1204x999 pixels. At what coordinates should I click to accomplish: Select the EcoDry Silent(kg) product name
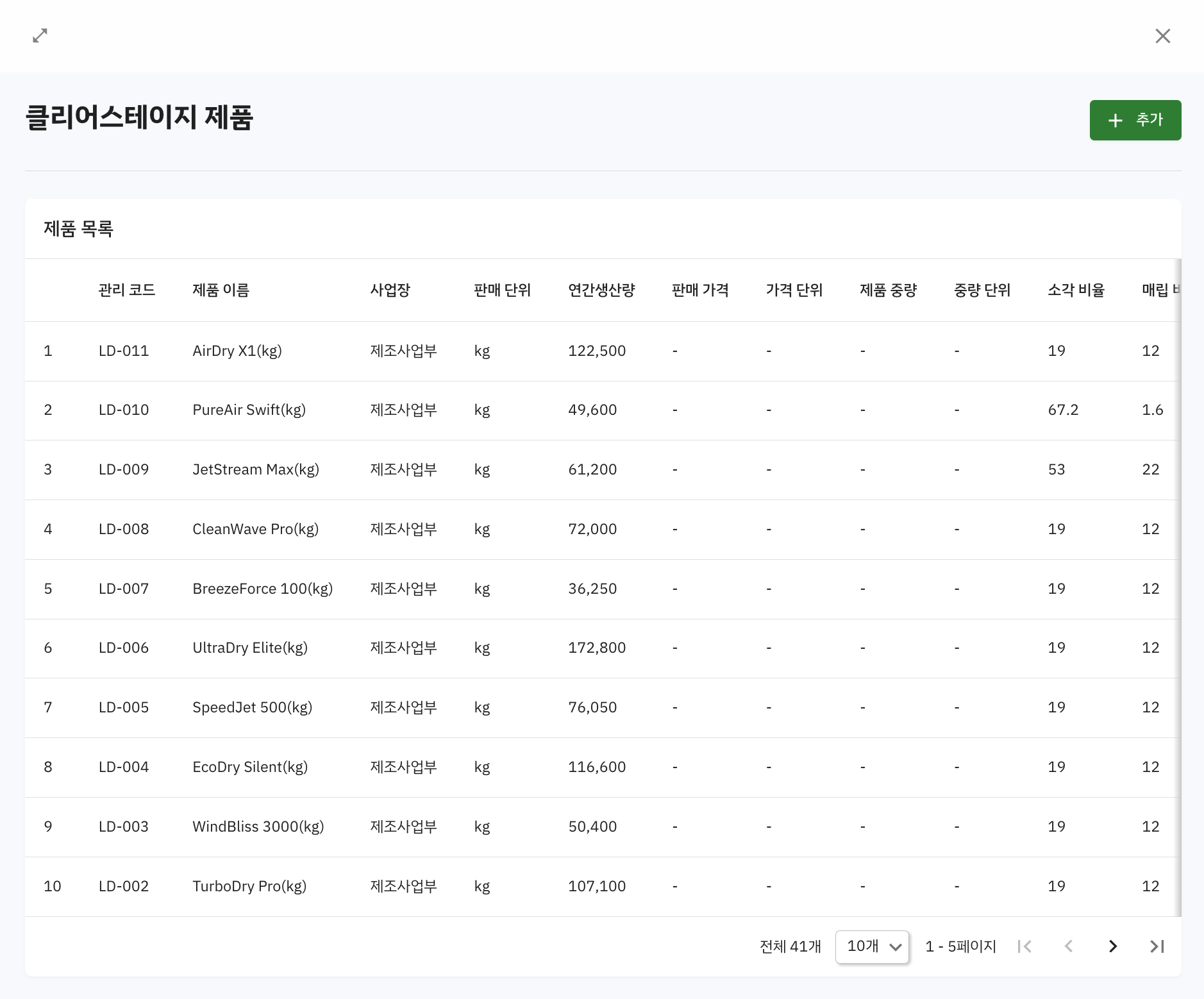click(x=250, y=768)
